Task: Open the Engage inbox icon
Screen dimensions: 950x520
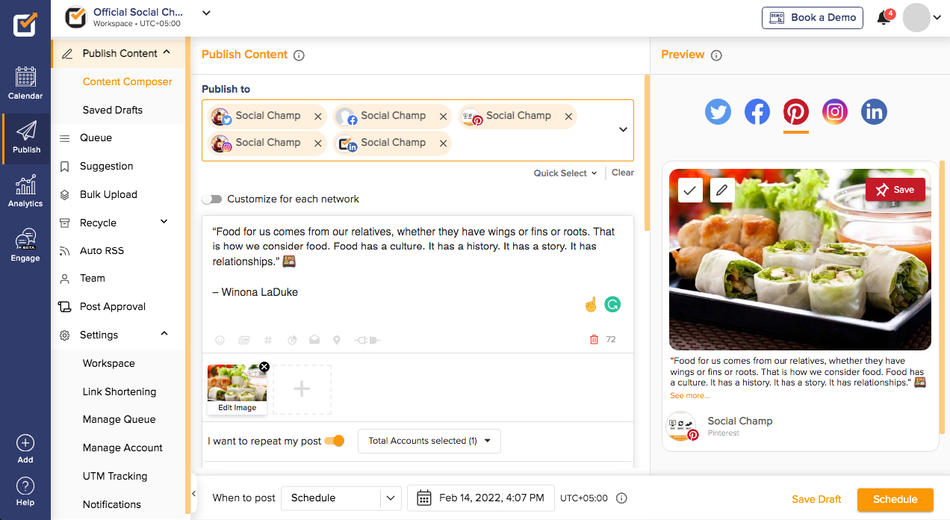Action: [25, 245]
